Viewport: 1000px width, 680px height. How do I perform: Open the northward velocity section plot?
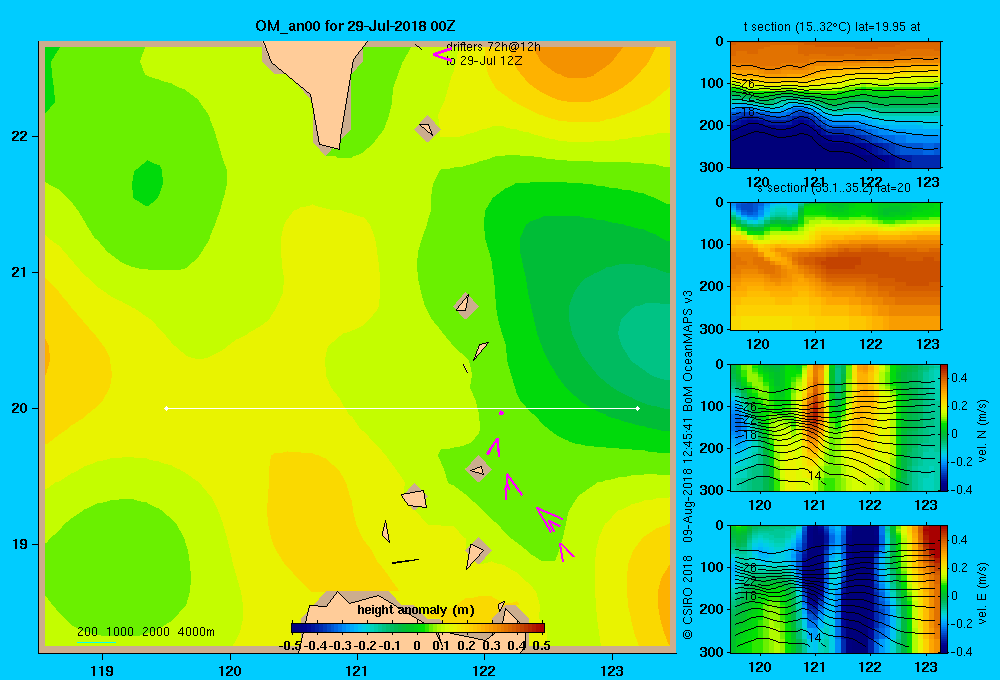835,427
